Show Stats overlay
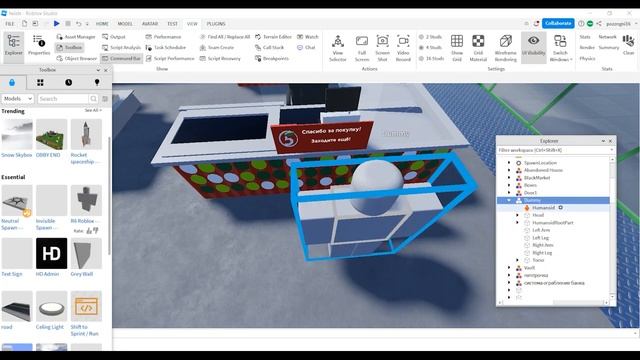 point(585,37)
